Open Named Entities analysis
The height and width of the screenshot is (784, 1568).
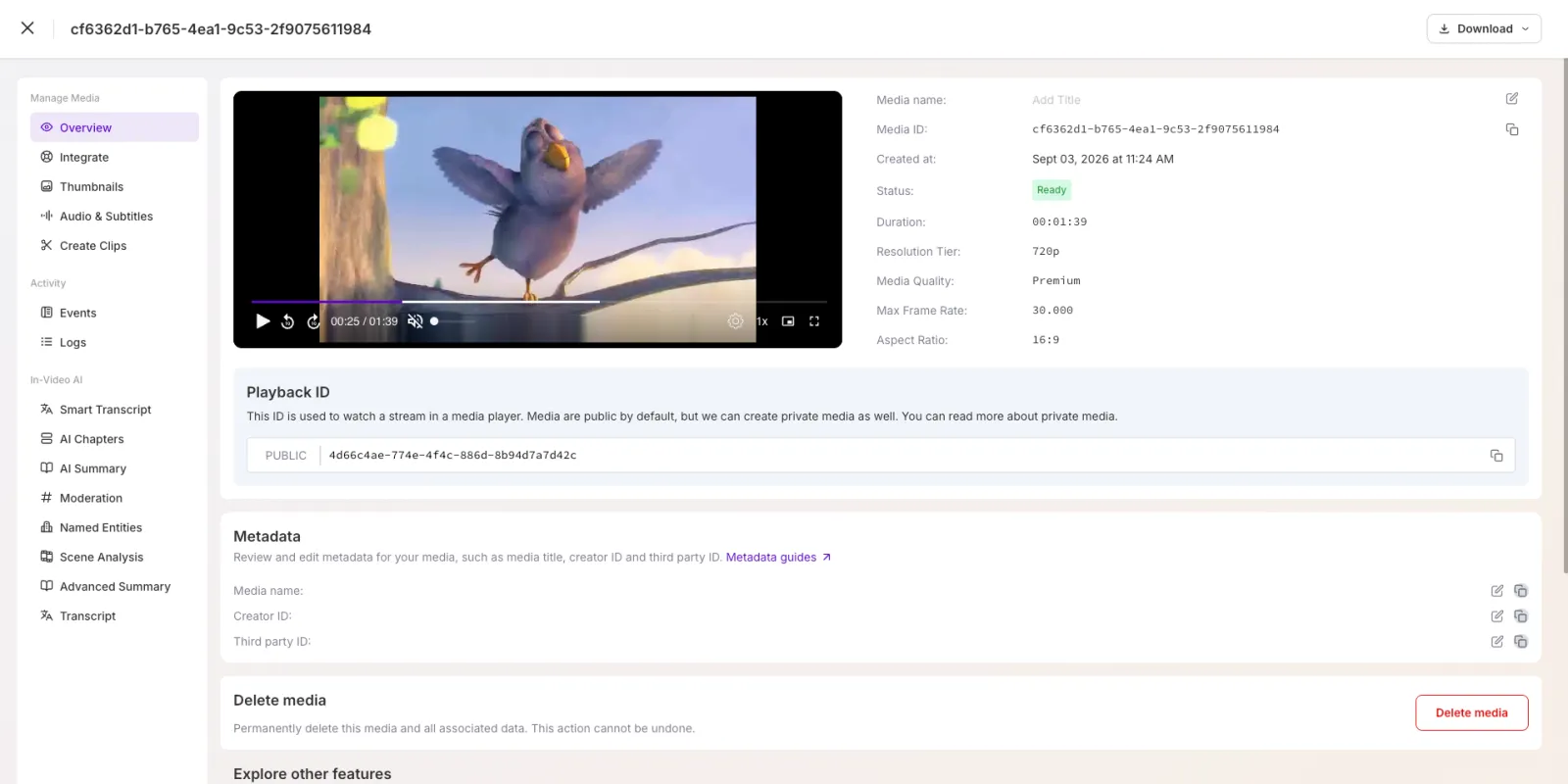[115, 527]
